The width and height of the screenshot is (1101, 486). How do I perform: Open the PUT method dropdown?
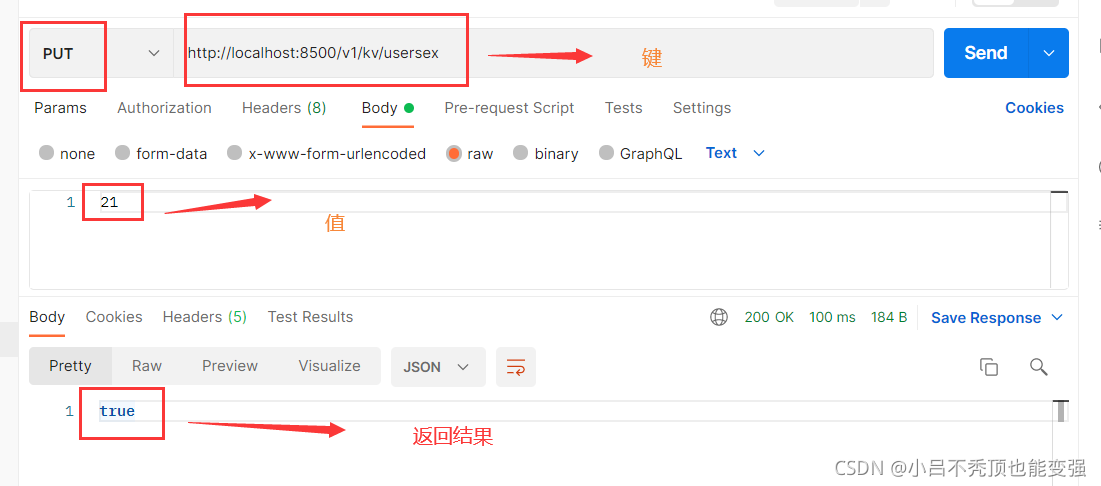(x=101, y=53)
